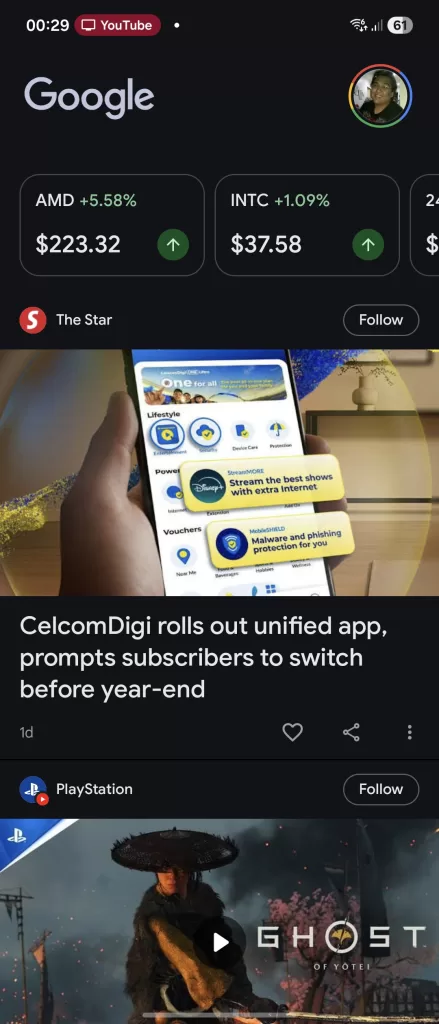Open three-dot menu for CelcomDigi article
439x1024 pixels.
click(x=410, y=732)
